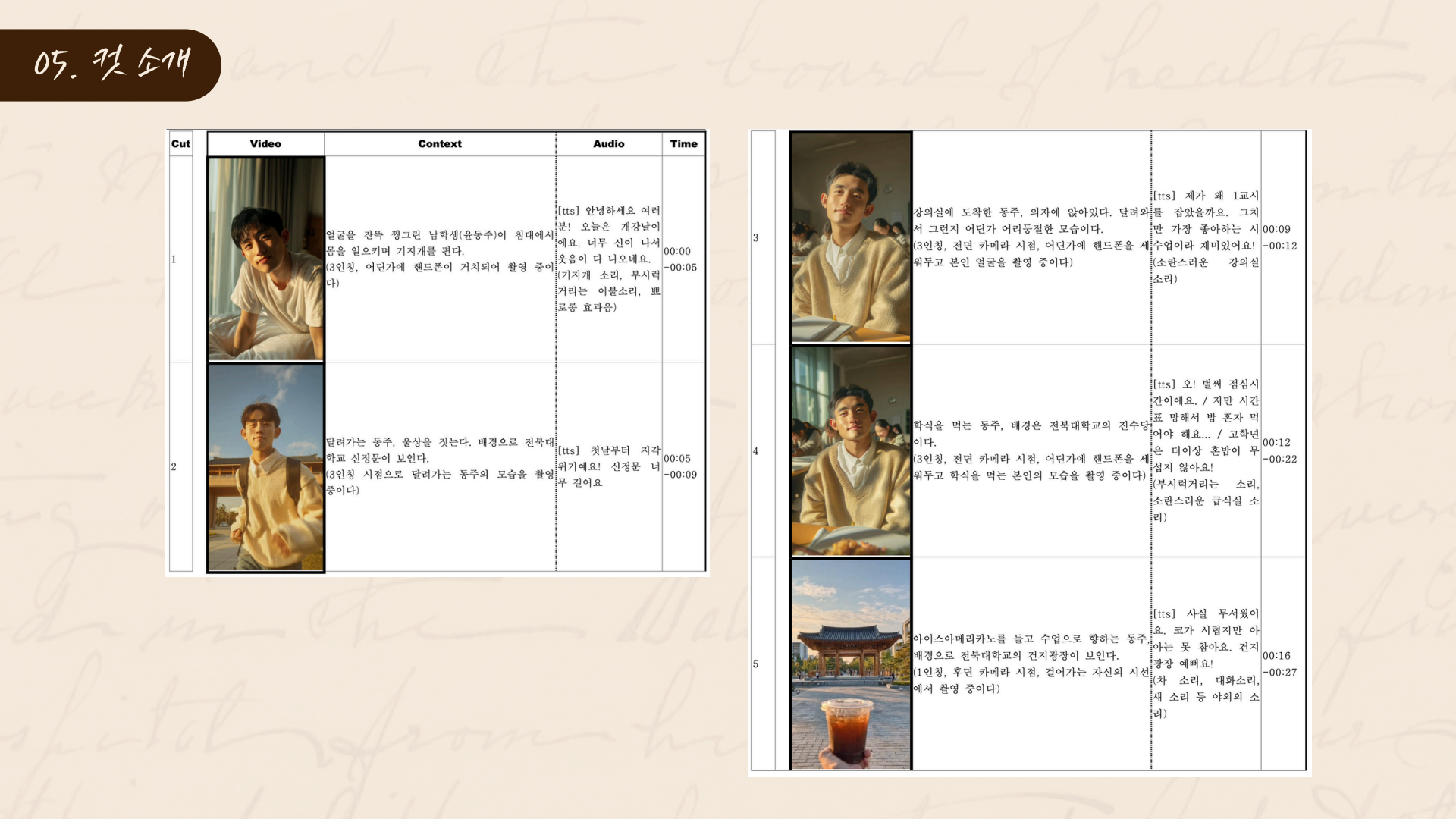1456x819 pixels.
Task: Click the Video column header
Action: coord(265,143)
